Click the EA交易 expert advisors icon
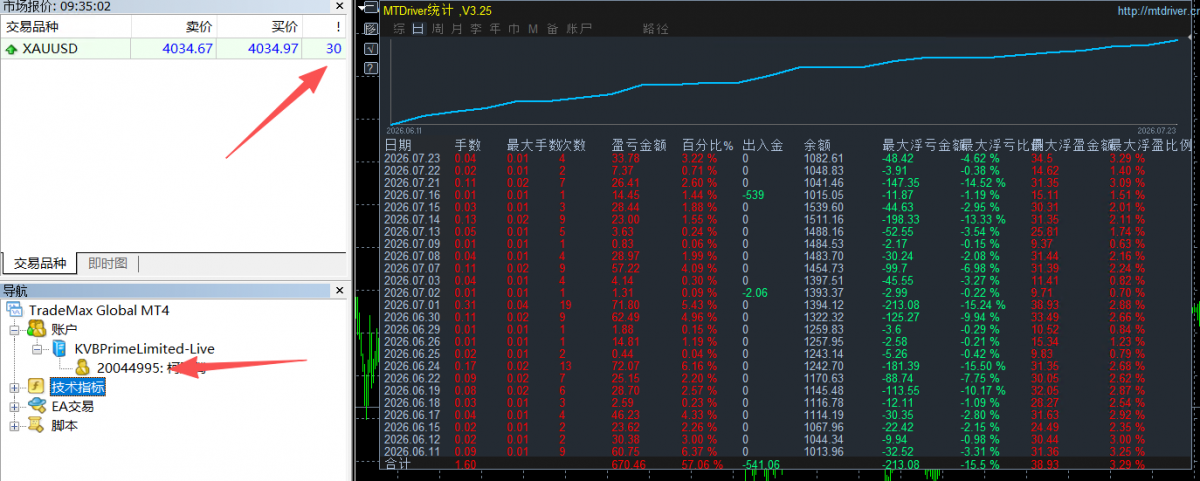This screenshot has width=1200, height=481. click(38, 406)
